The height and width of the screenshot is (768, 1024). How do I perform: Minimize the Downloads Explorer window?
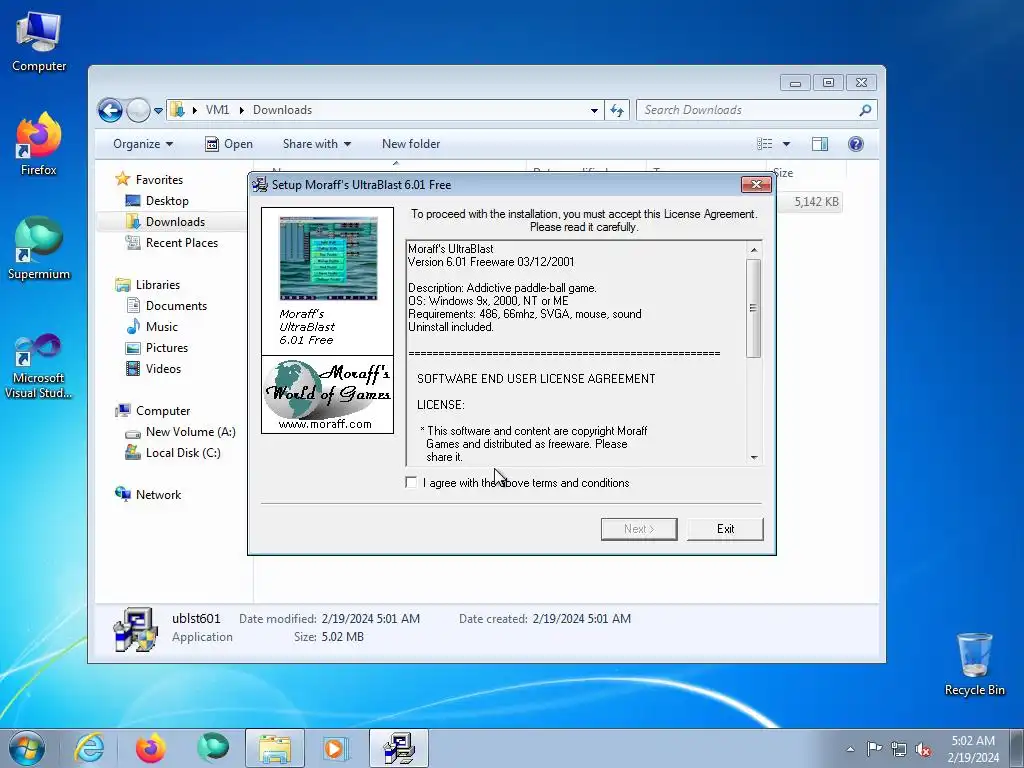pyautogui.click(x=795, y=83)
